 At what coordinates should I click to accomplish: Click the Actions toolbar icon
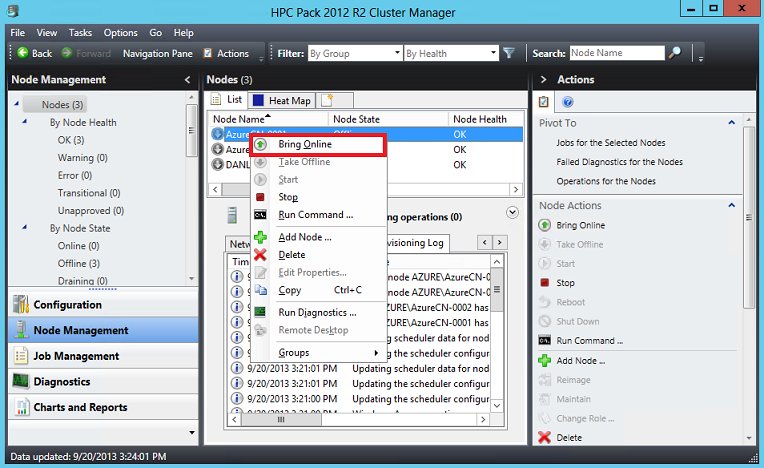(208, 53)
